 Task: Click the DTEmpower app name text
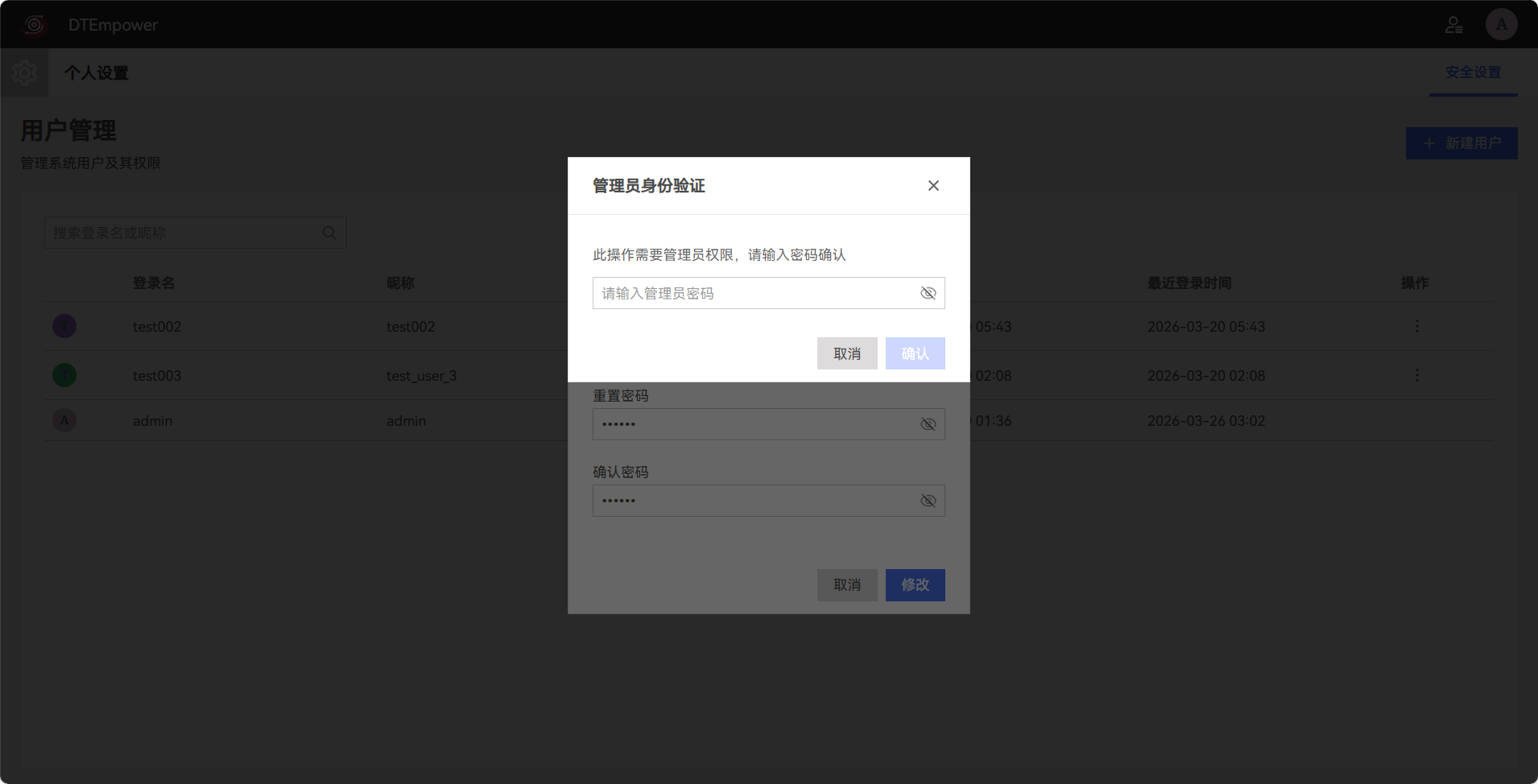pyautogui.click(x=114, y=25)
